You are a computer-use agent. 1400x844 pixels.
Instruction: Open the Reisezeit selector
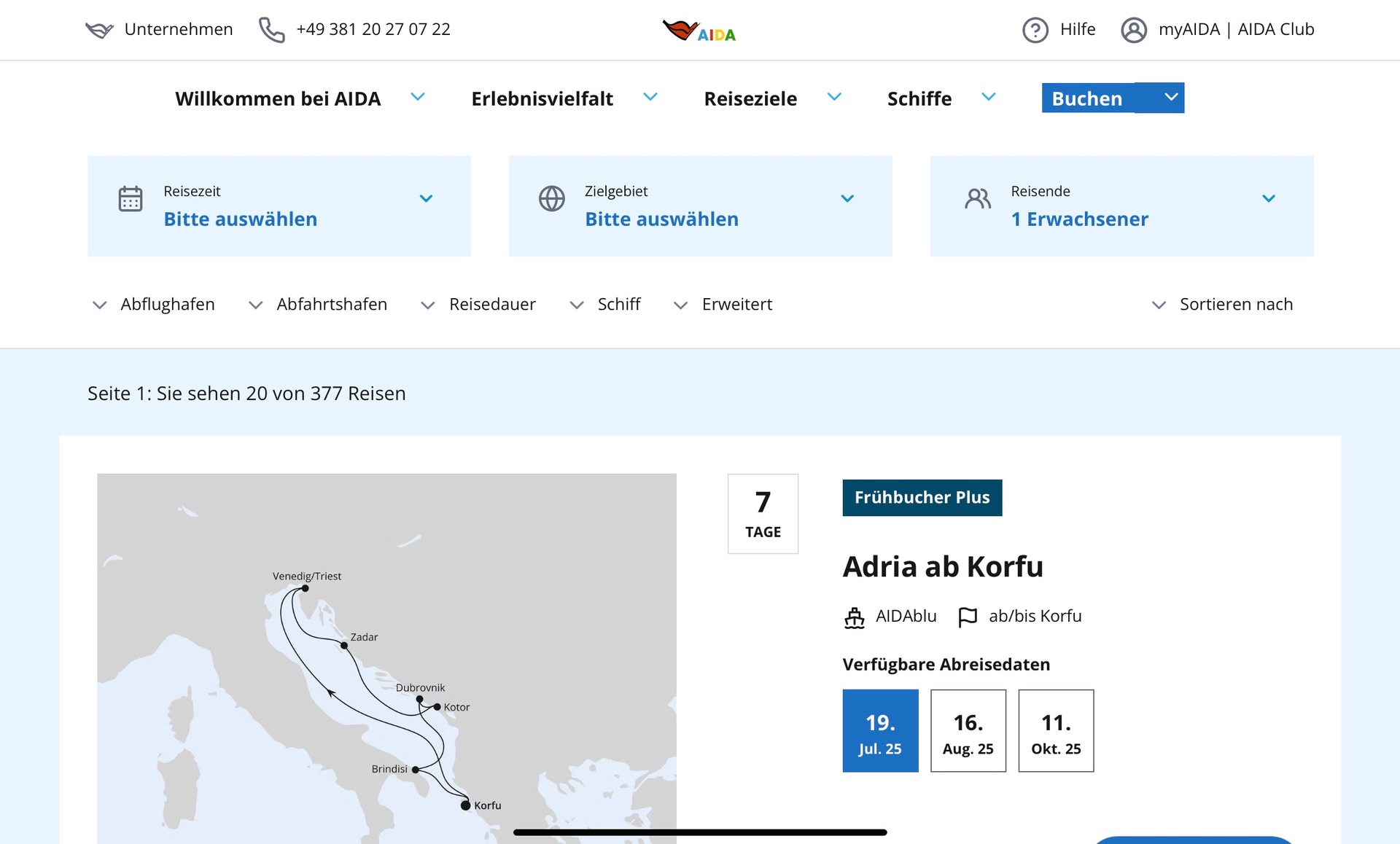click(x=279, y=206)
